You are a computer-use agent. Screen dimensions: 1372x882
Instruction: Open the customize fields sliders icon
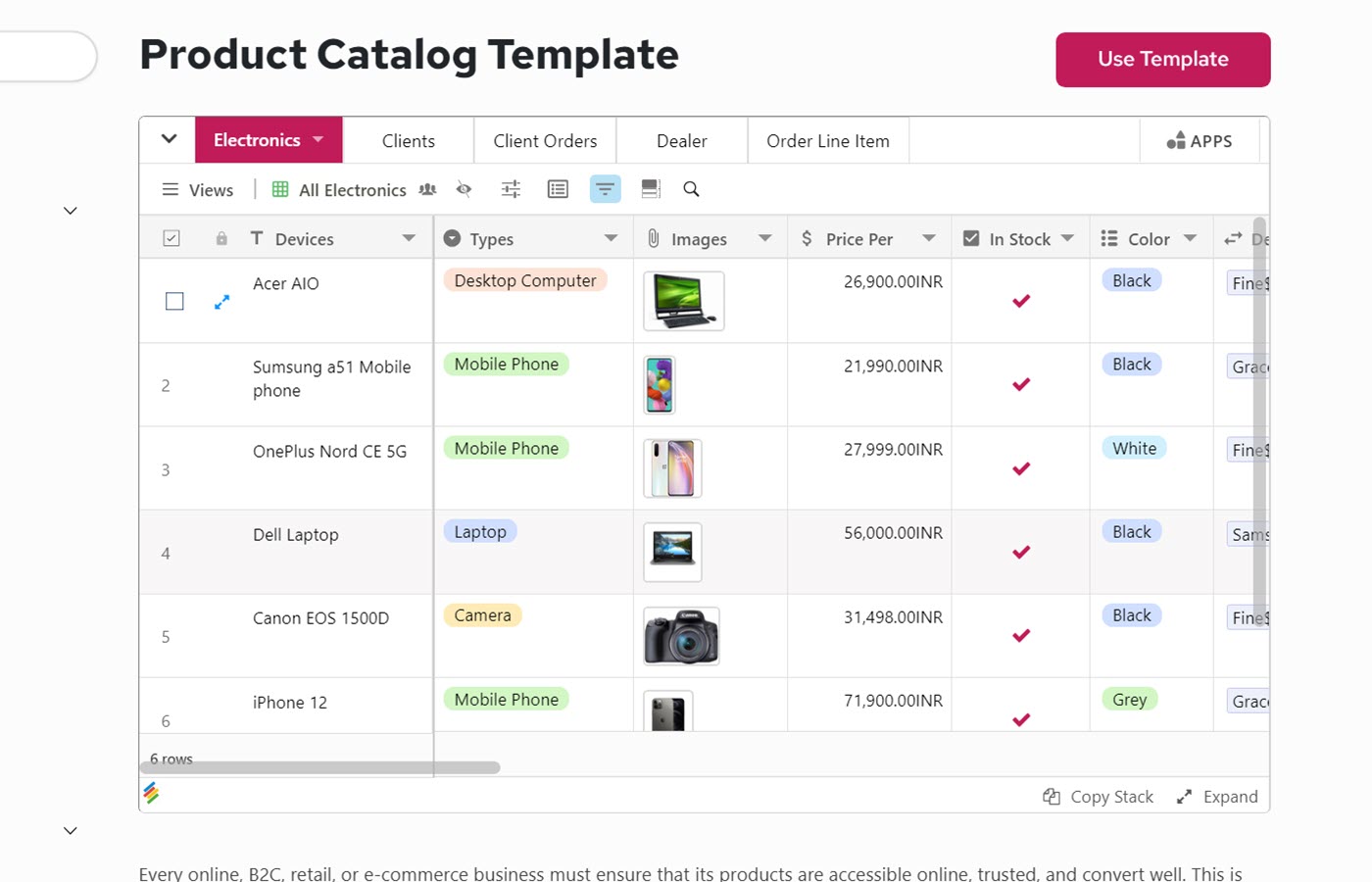511,189
